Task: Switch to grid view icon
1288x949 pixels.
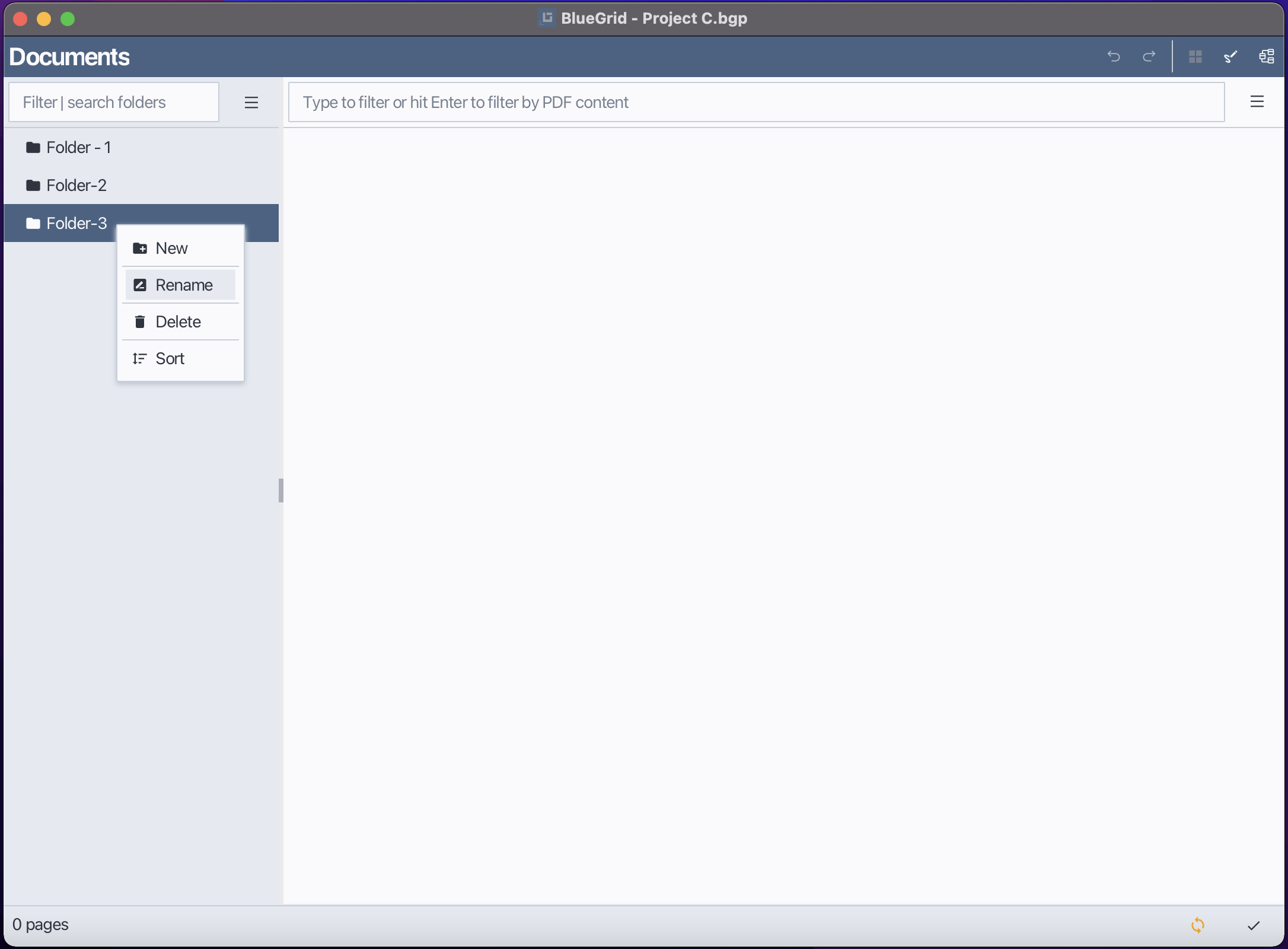Action: click(x=1195, y=56)
